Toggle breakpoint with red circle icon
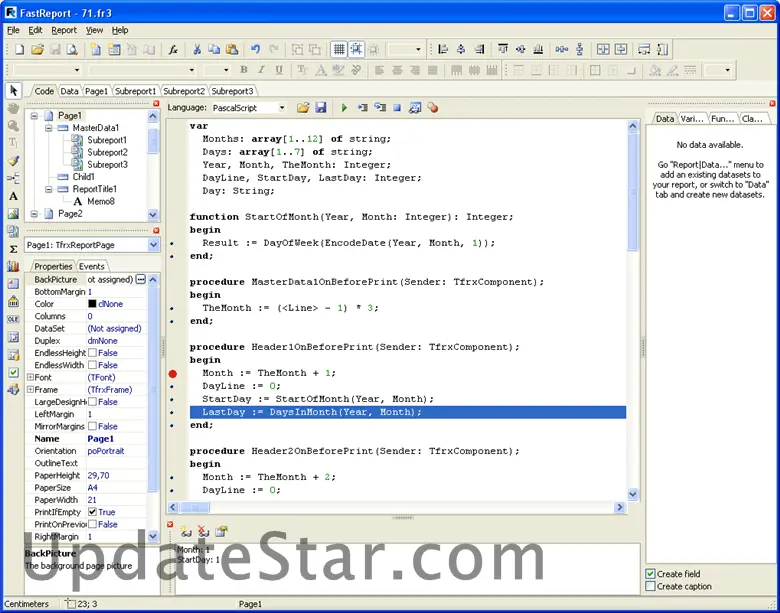 click(433, 107)
